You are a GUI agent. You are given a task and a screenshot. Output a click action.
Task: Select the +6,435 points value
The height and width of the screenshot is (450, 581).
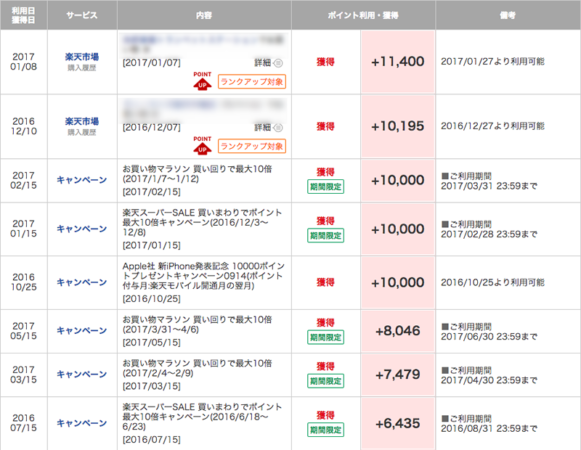click(x=398, y=423)
